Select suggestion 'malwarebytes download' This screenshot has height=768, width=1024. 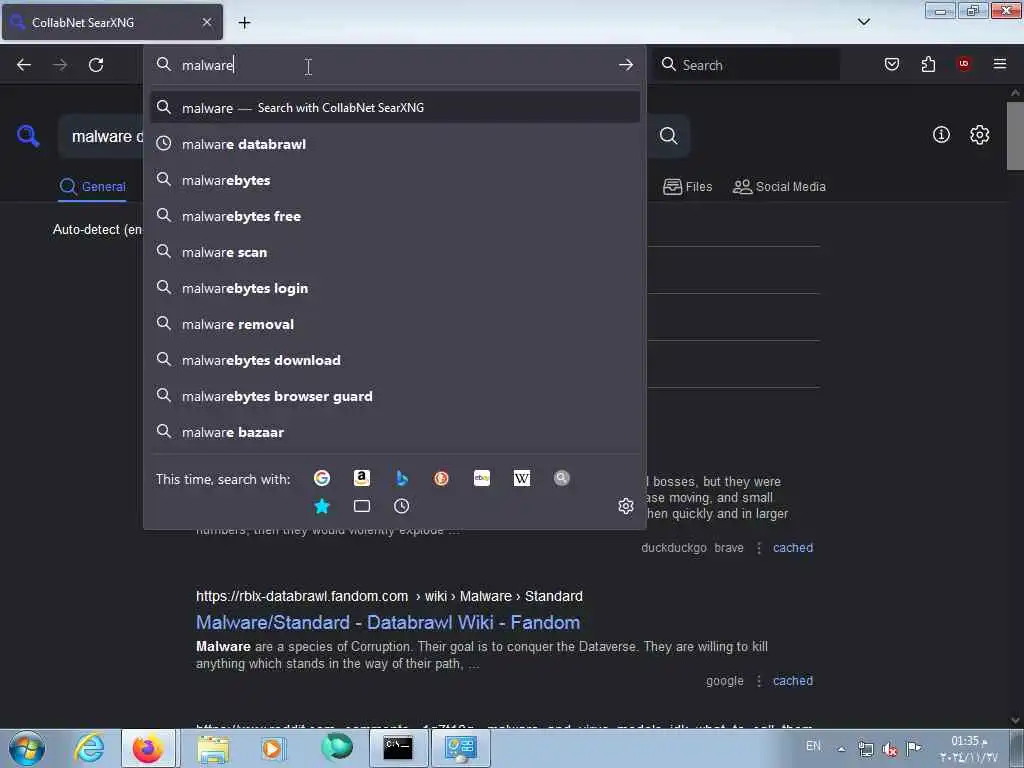(x=395, y=360)
